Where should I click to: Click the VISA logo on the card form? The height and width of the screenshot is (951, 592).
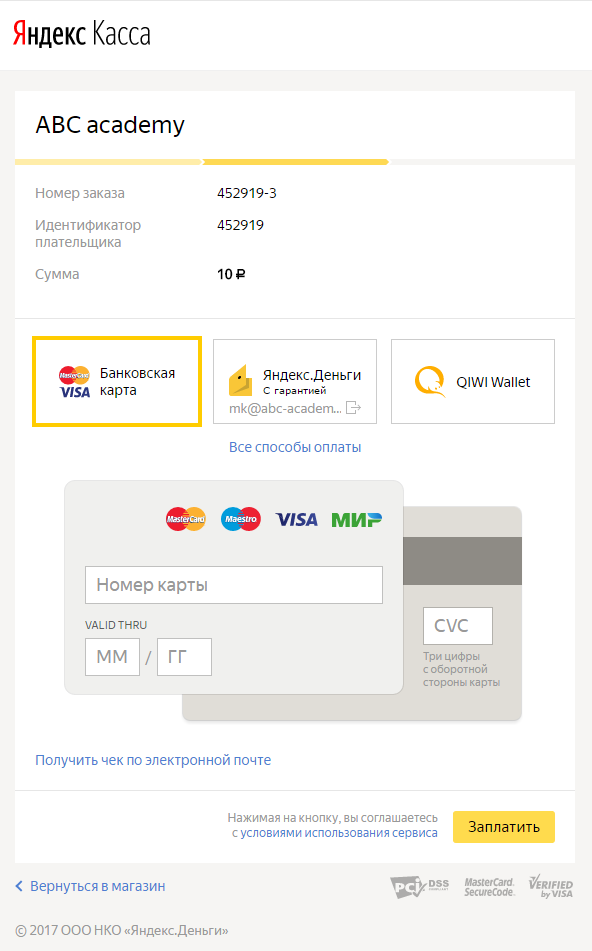tap(297, 520)
